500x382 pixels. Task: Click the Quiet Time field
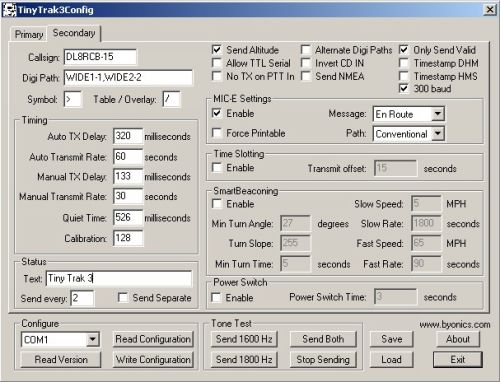128,217
